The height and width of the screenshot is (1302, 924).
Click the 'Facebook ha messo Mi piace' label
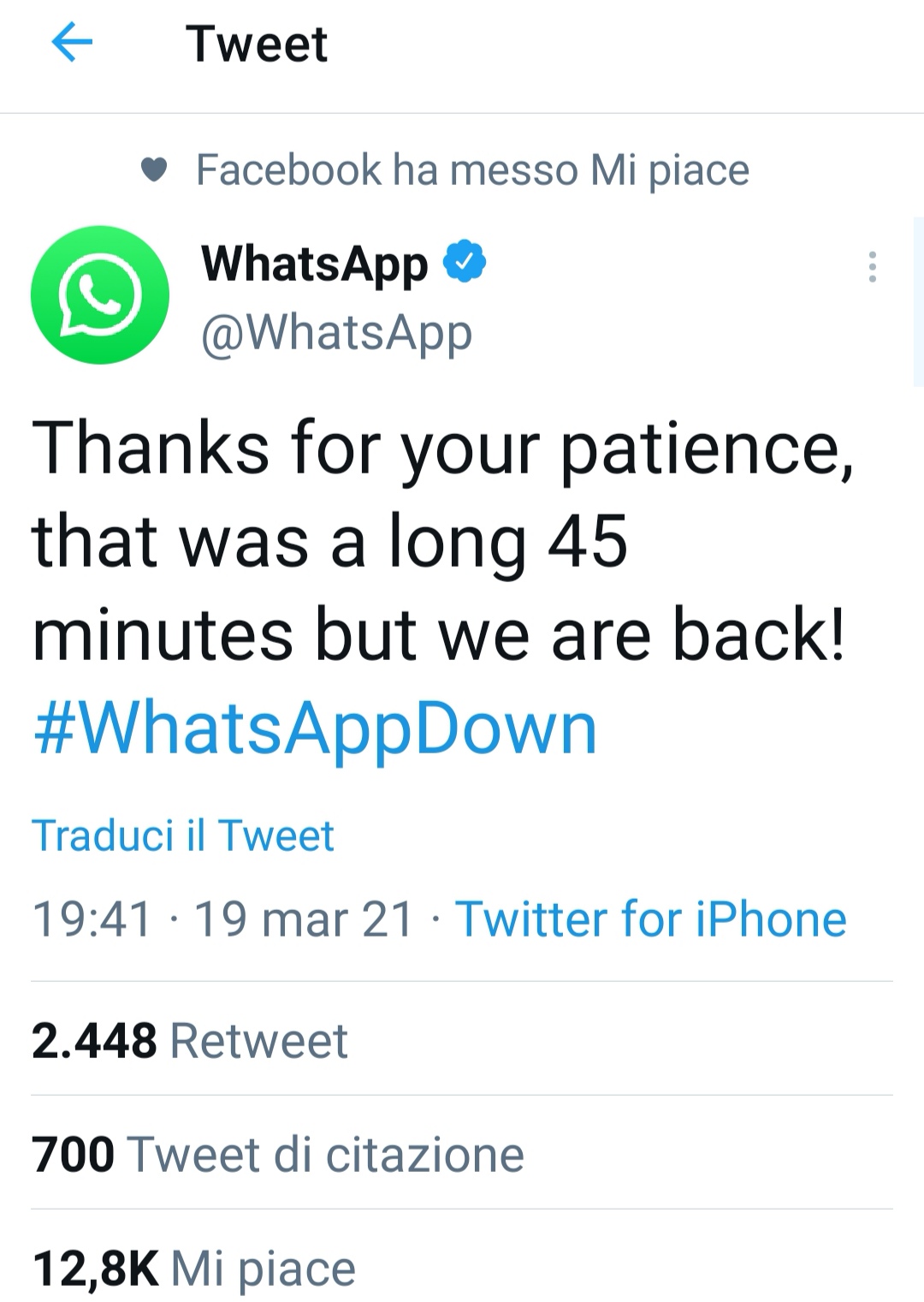472,169
